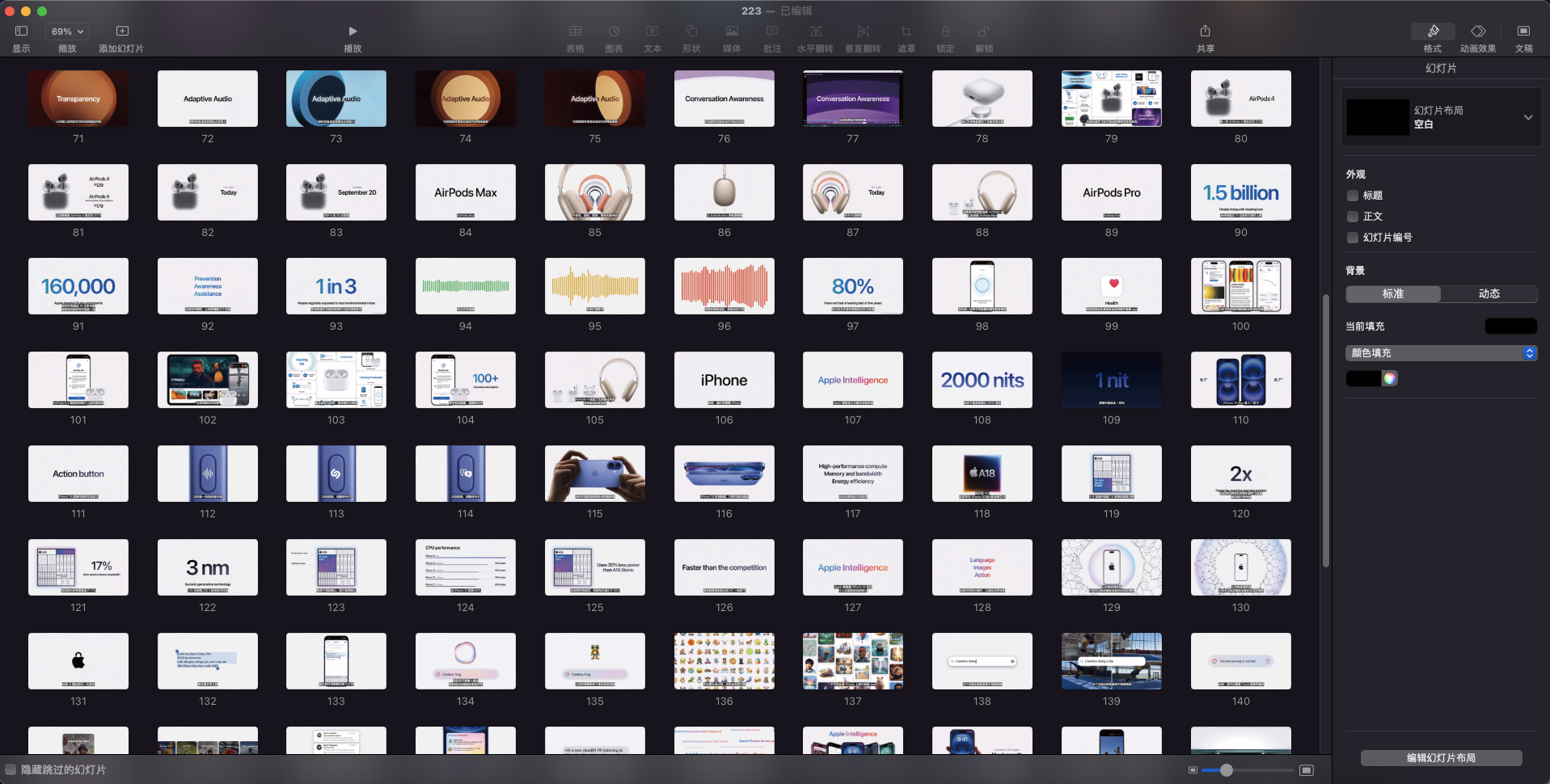Screen dimensions: 1550x784
Task: Select the 动态 background segment
Action: [x=1489, y=294]
